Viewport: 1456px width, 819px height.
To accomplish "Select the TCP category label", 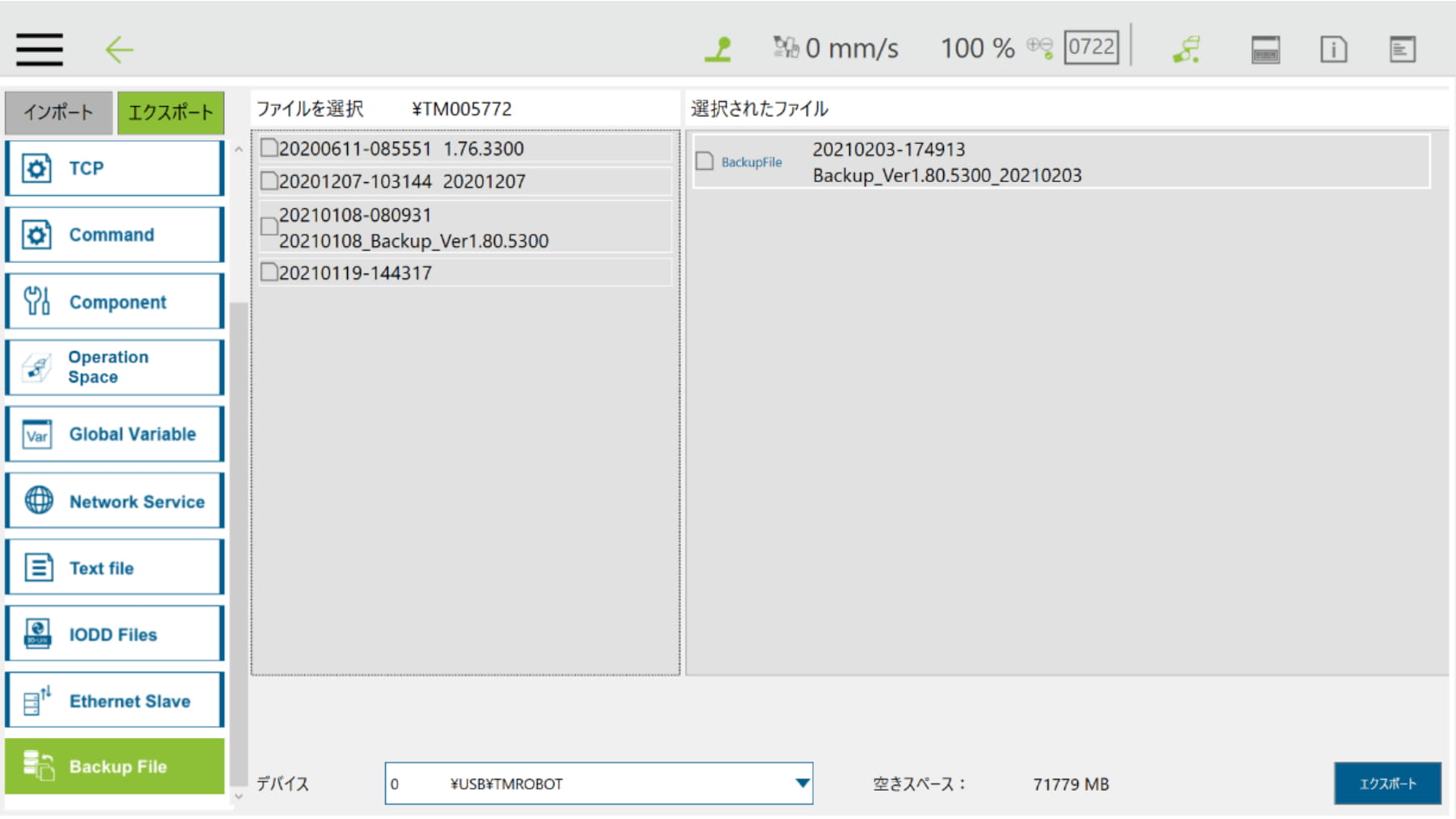I will (x=87, y=168).
